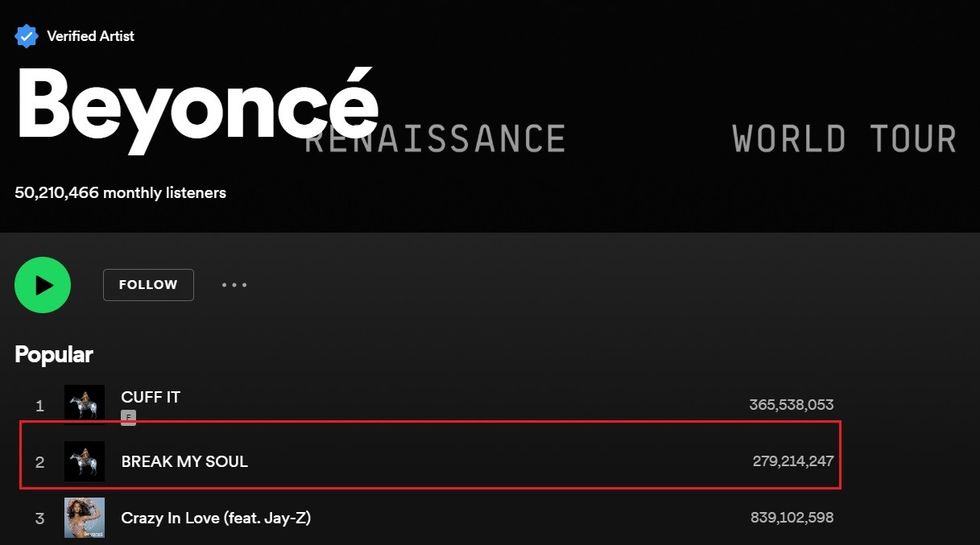980x545 pixels.
Task: Click the explicit badge under CUFF IT
Action: point(128,417)
